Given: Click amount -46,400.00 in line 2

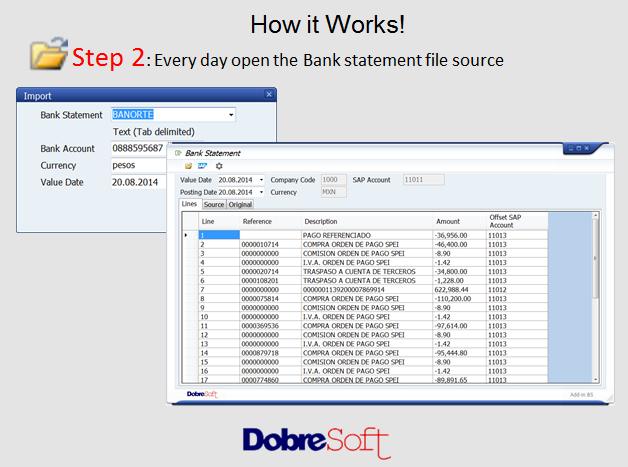Looking at the screenshot, I should (x=459, y=244).
